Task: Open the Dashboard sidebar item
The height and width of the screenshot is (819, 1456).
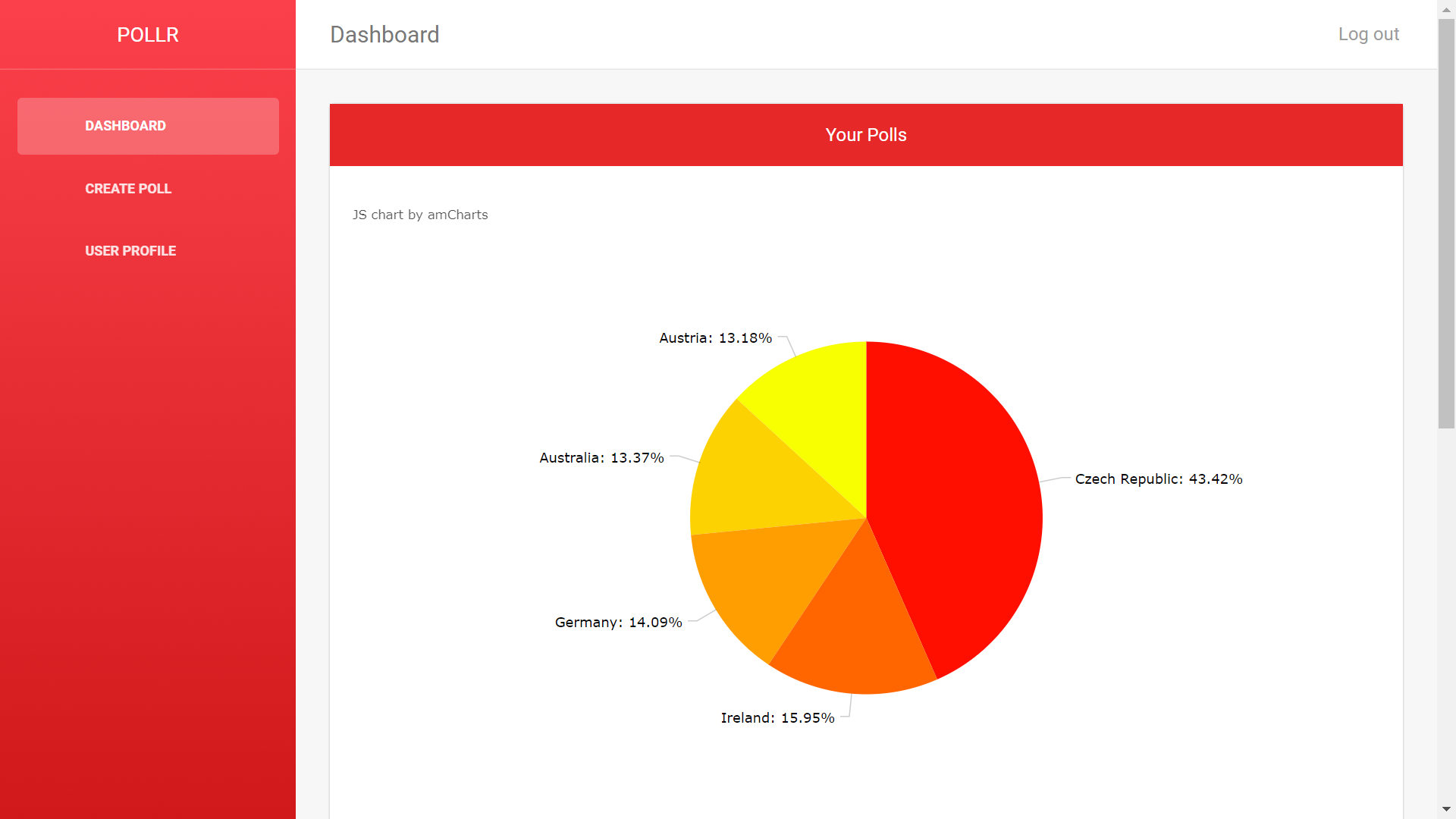Action: coord(126,126)
